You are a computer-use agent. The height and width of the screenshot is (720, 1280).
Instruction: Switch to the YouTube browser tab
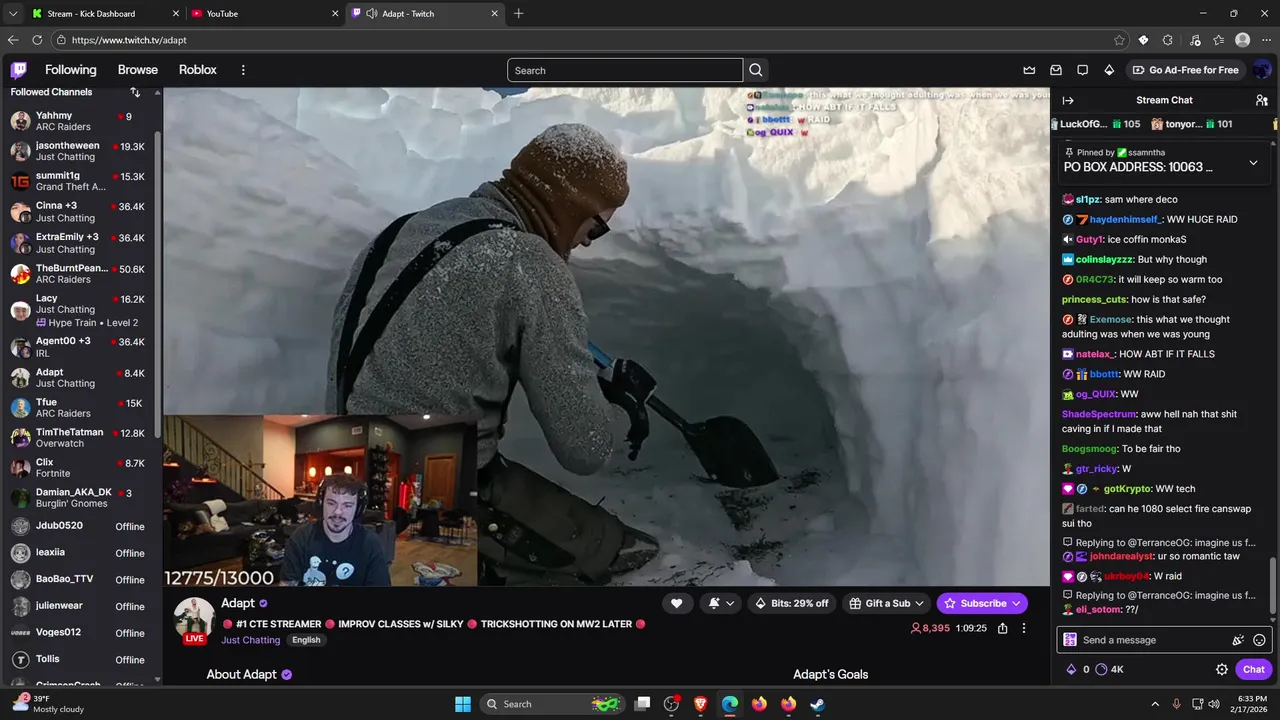tap(263, 14)
